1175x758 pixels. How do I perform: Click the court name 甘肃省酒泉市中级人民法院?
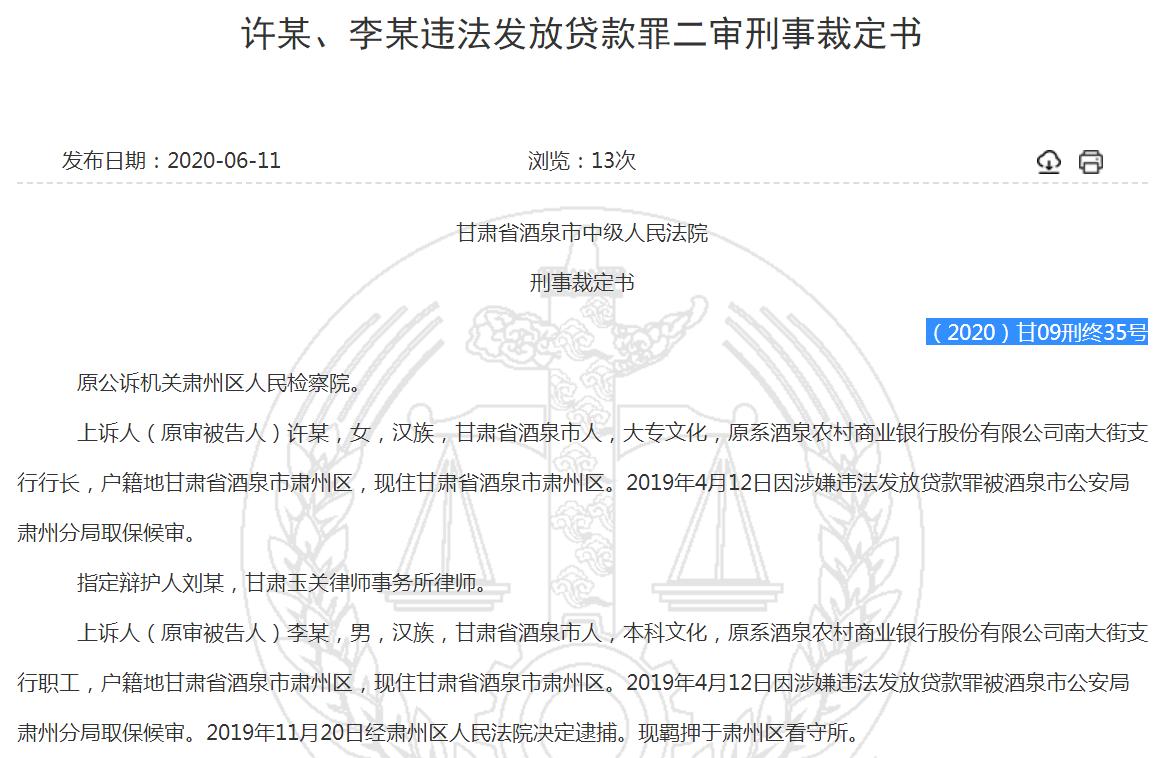point(582,233)
